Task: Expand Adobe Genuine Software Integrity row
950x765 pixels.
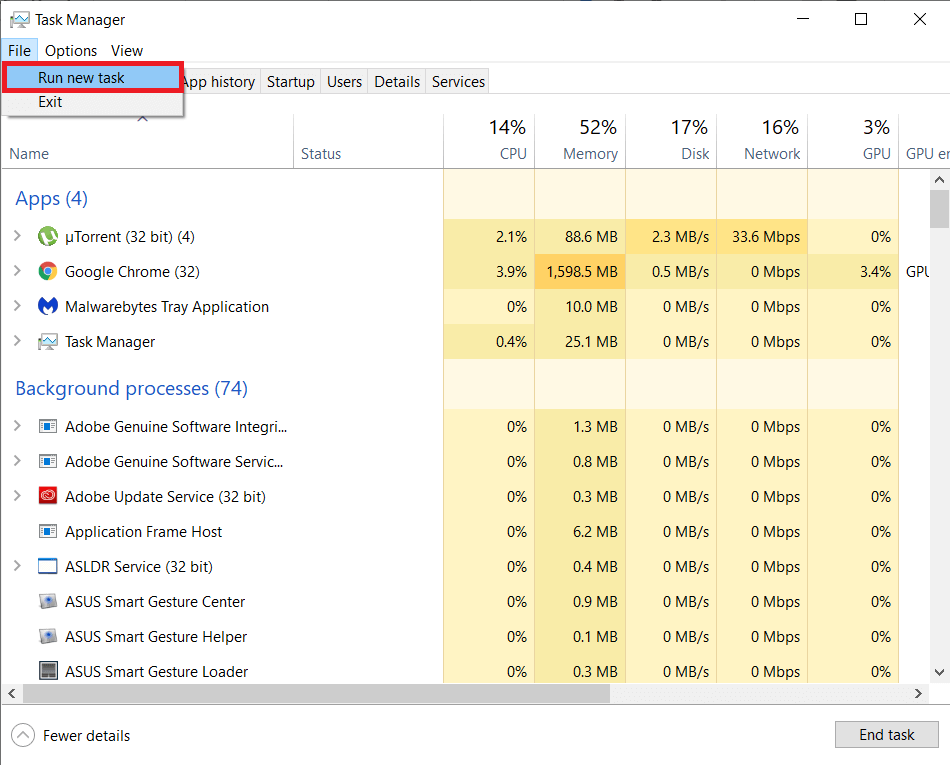Action: (x=18, y=426)
